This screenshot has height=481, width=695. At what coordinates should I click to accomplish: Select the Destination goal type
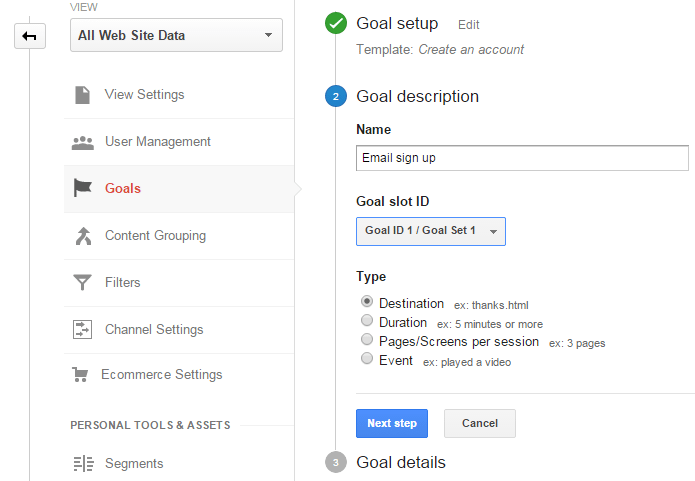367,301
